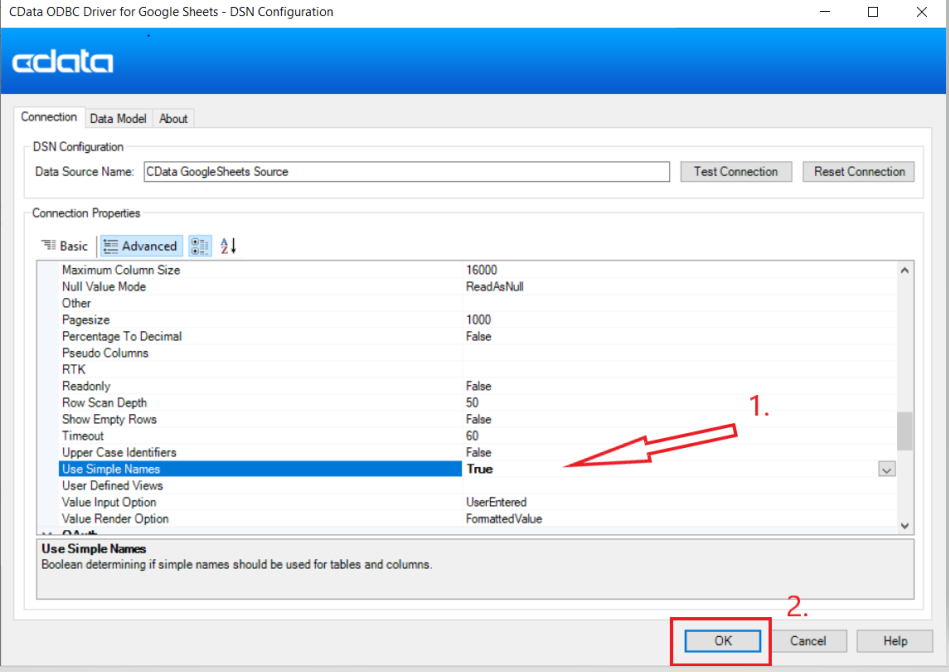Open Help for the DSN configuration
This screenshot has width=949, height=672.
895,641
